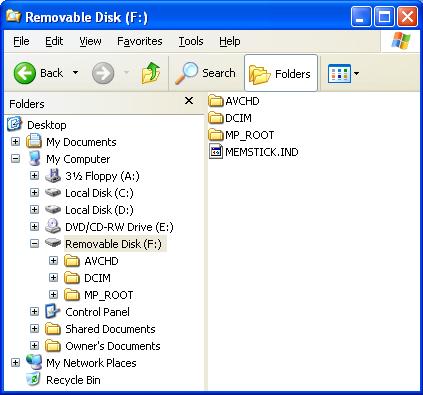Expand the Local Disk (C:) node
Screen dimensions: 423x395
pos(34,192)
